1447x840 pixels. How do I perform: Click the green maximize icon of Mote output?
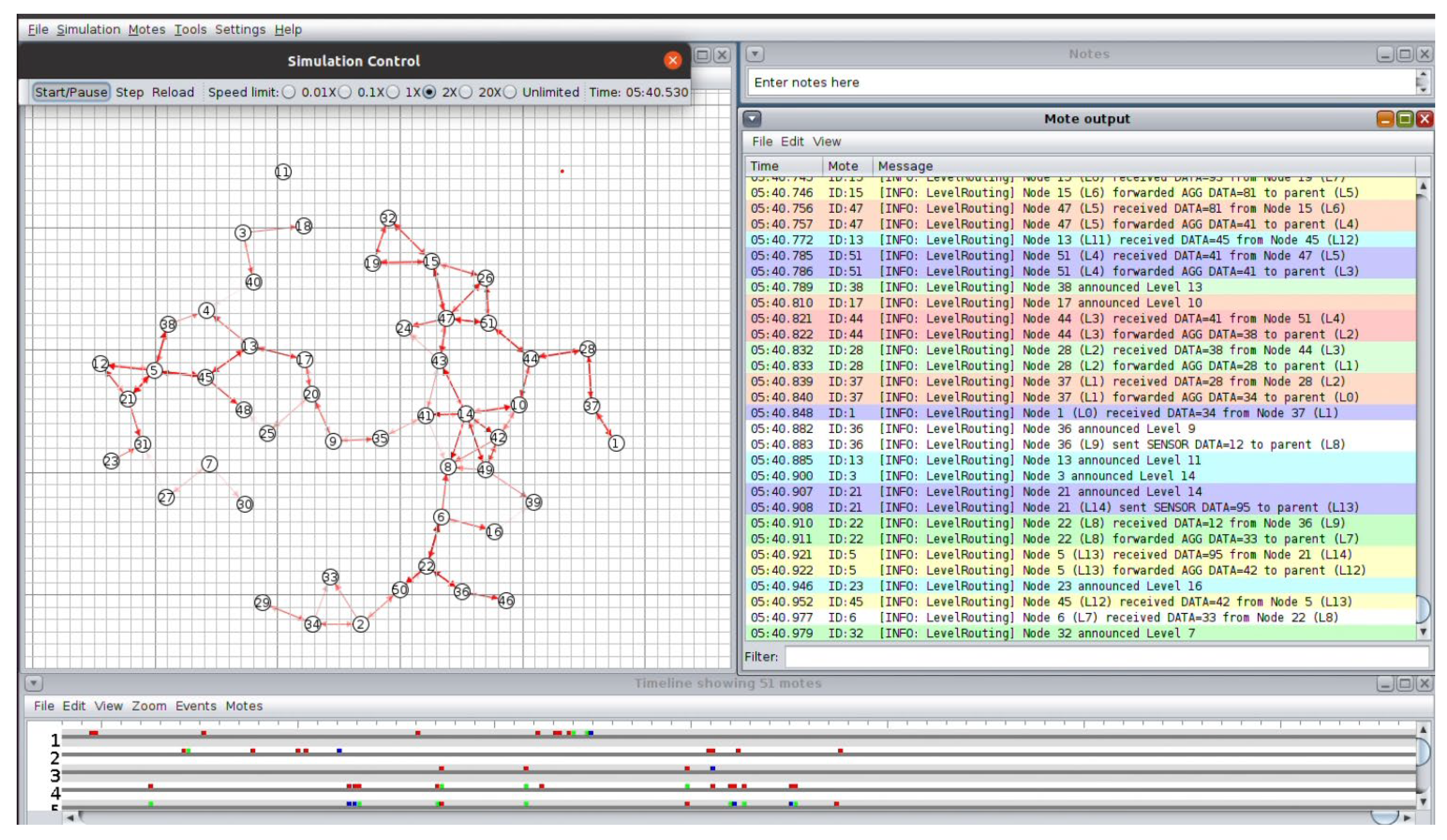[1405, 119]
